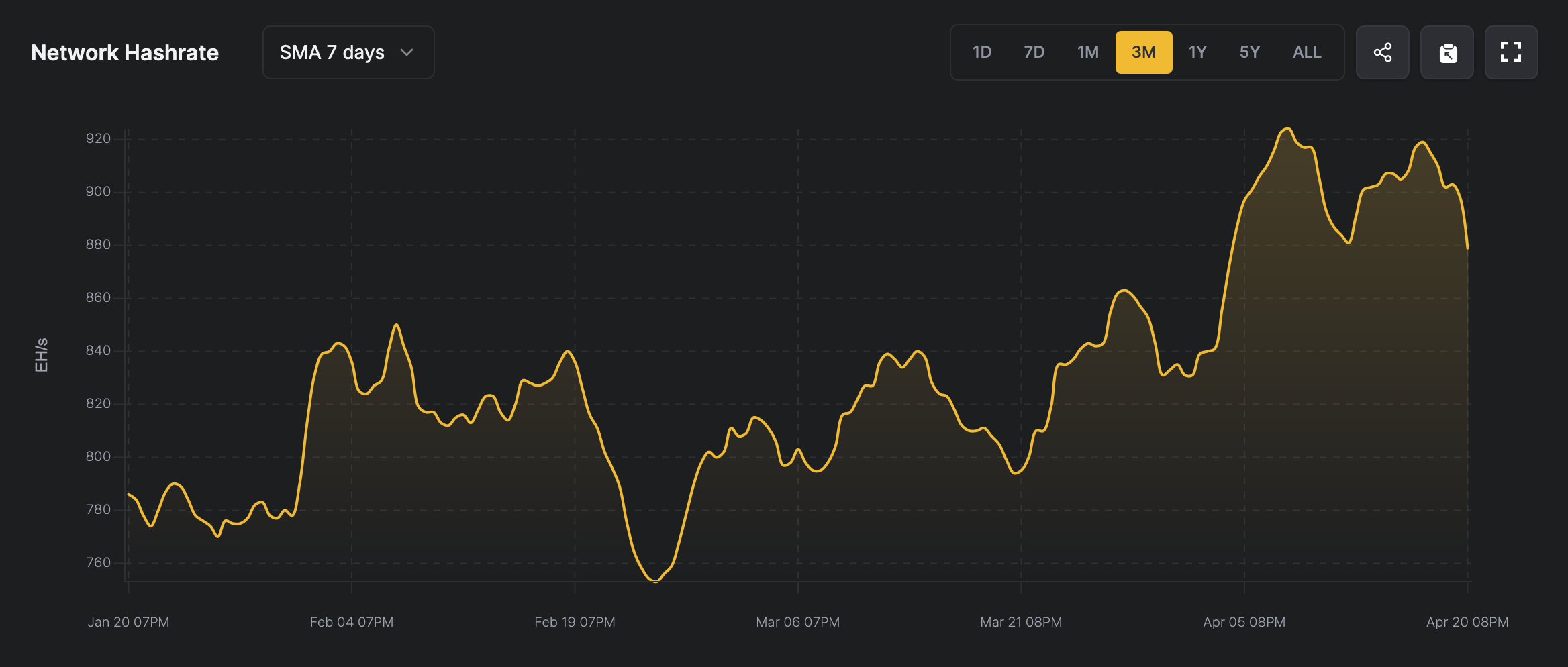Click the 920 value on the y-axis
This screenshot has width=1568, height=667.
pos(98,138)
